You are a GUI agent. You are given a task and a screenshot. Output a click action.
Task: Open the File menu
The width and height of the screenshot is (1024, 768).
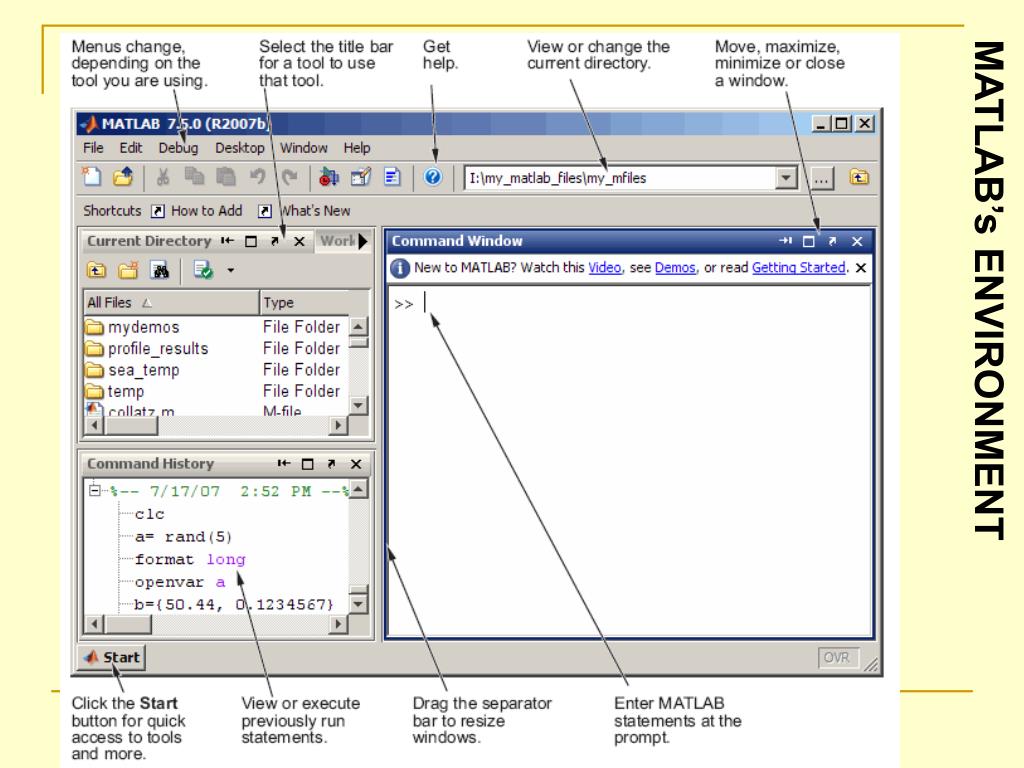[93, 148]
